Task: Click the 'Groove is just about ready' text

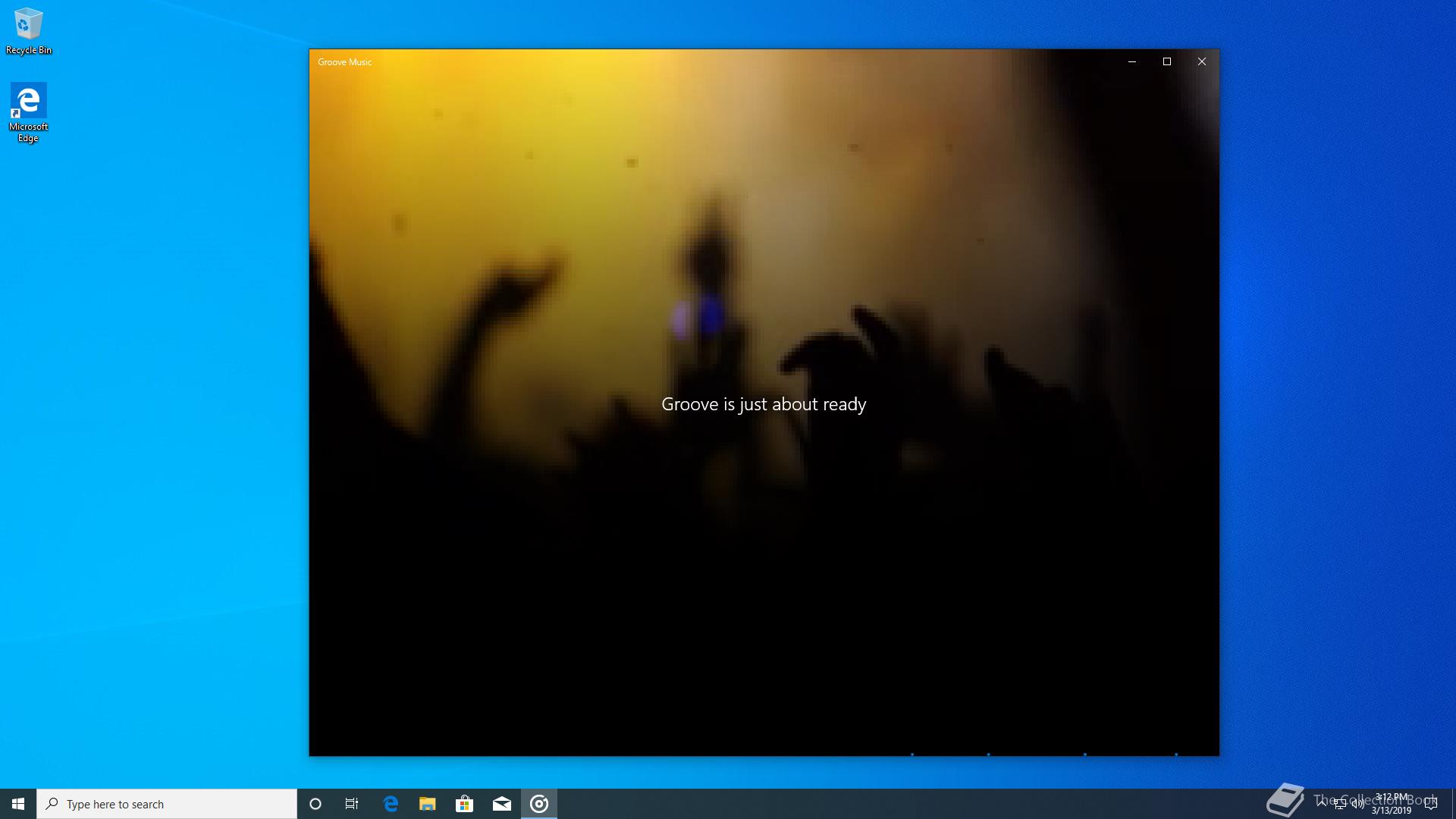Action: (x=764, y=404)
